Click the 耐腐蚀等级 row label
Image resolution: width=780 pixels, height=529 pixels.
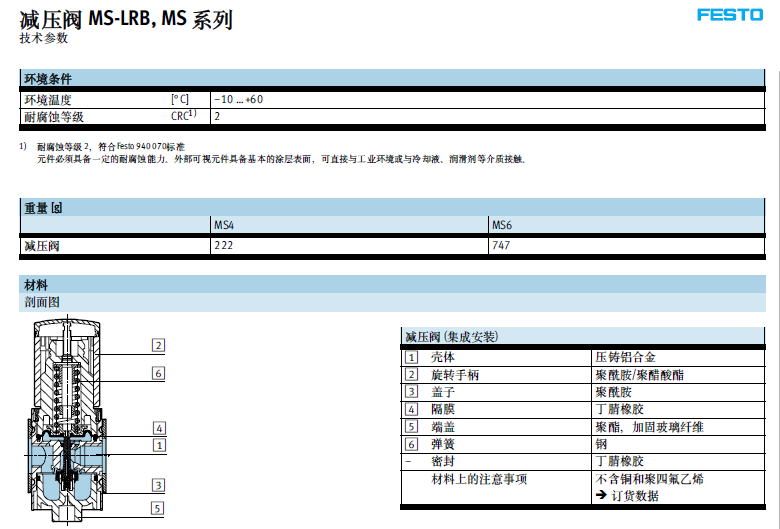click(x=54, y=117)
